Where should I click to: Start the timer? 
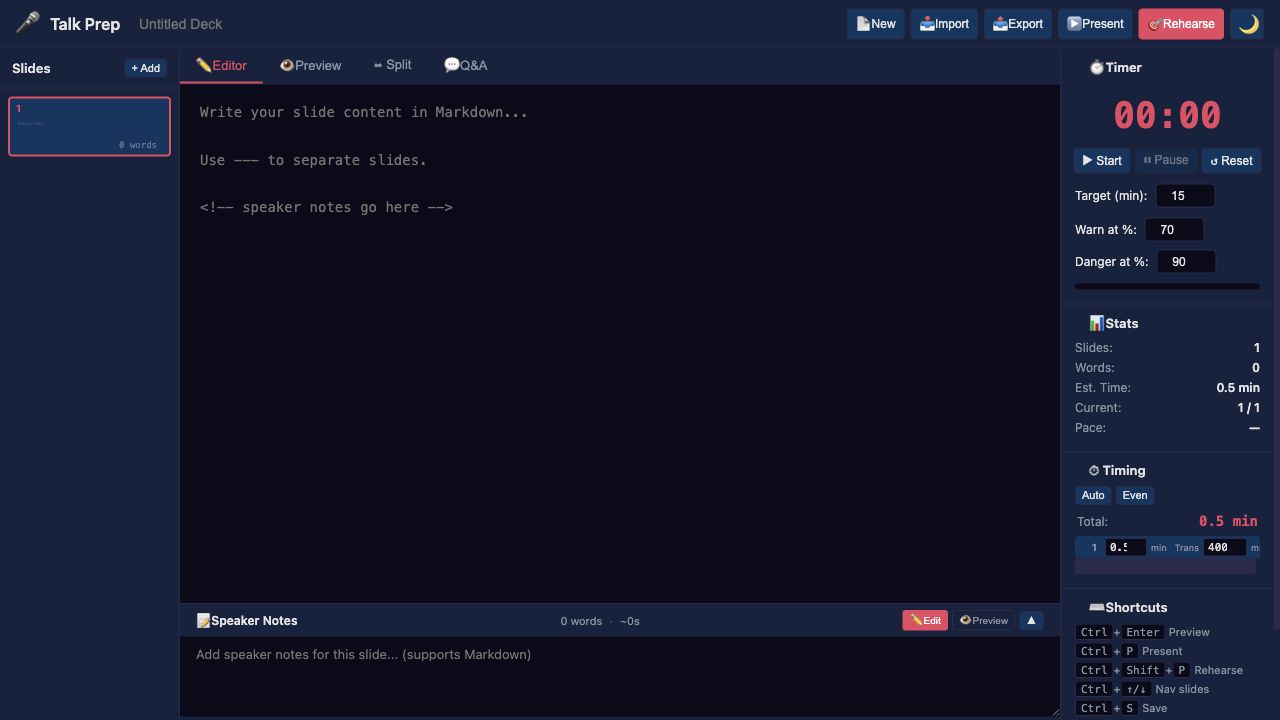(1102, 160)
